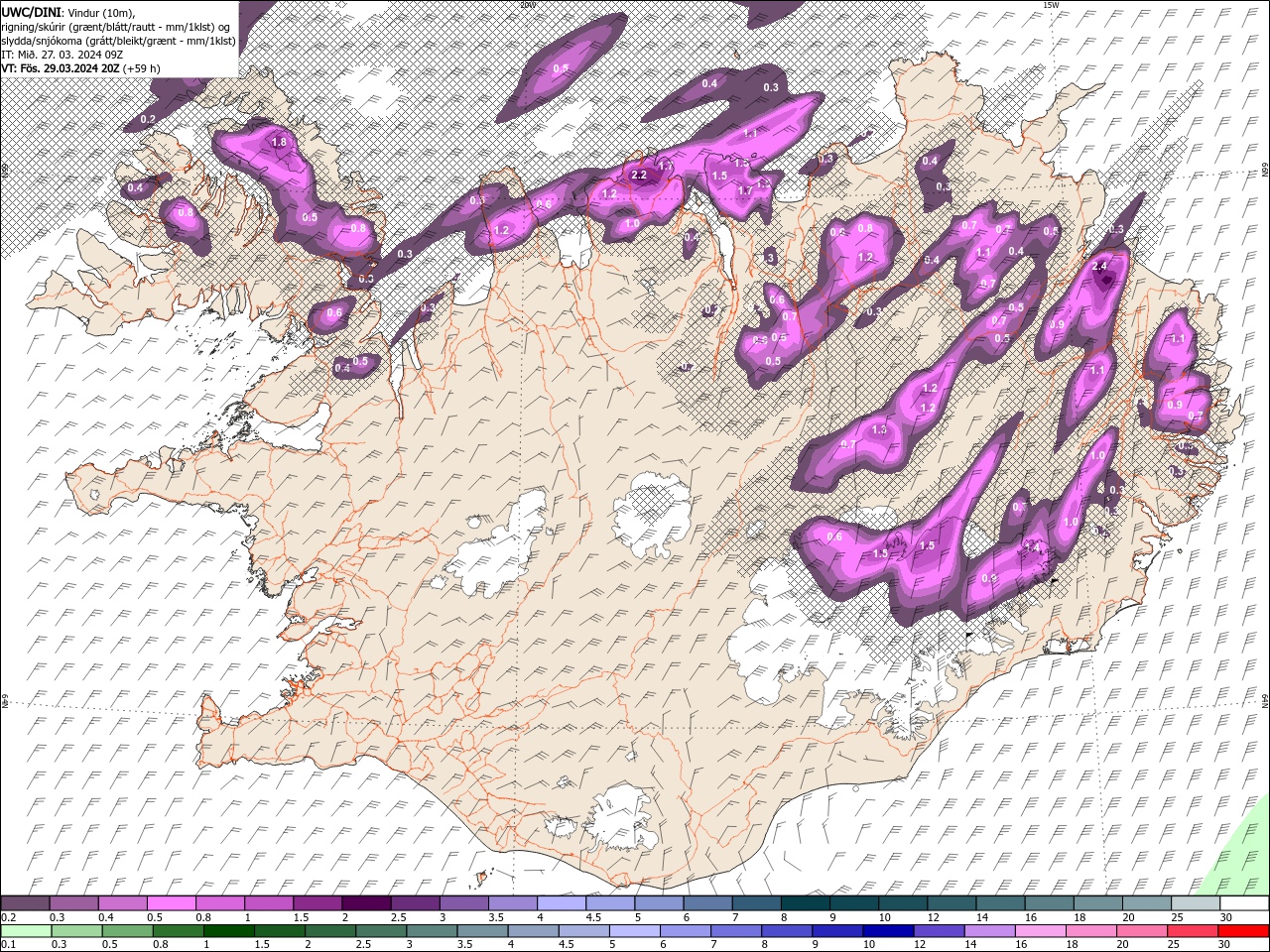Click the (+59 h) forecast offset label
Screen dimensions: 1270x952
[x=141, y=68]
